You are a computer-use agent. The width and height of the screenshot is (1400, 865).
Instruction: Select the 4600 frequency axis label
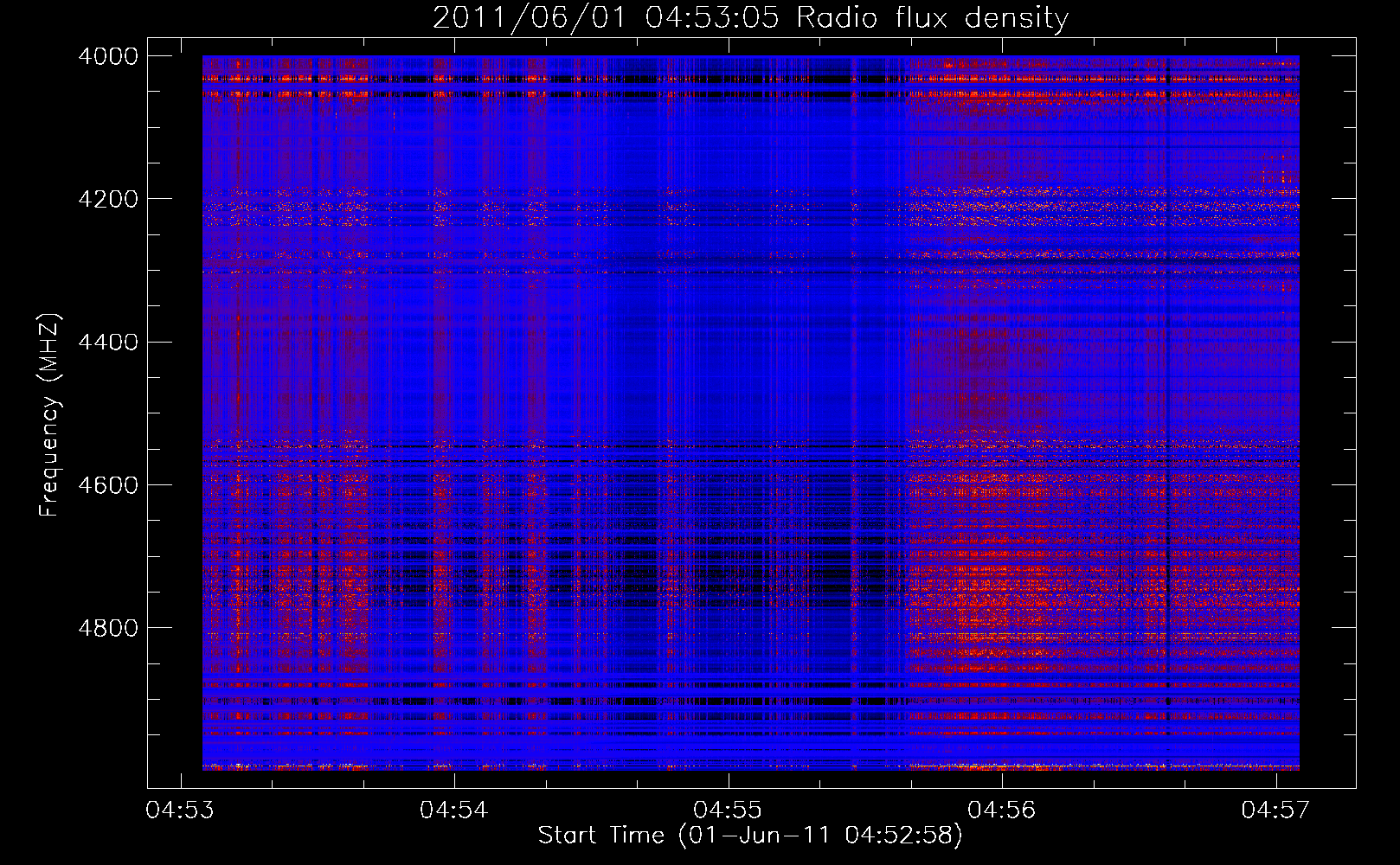[x=108, y=484]
